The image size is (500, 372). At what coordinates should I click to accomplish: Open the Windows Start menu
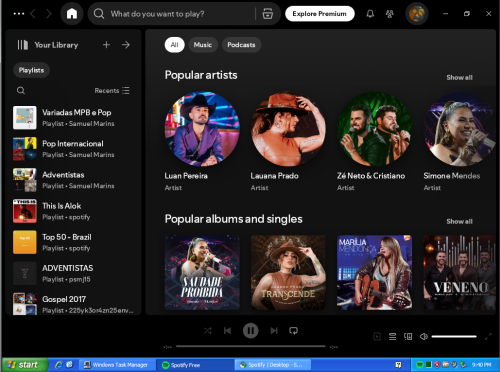pyautogui.click(x=24, y=365)
